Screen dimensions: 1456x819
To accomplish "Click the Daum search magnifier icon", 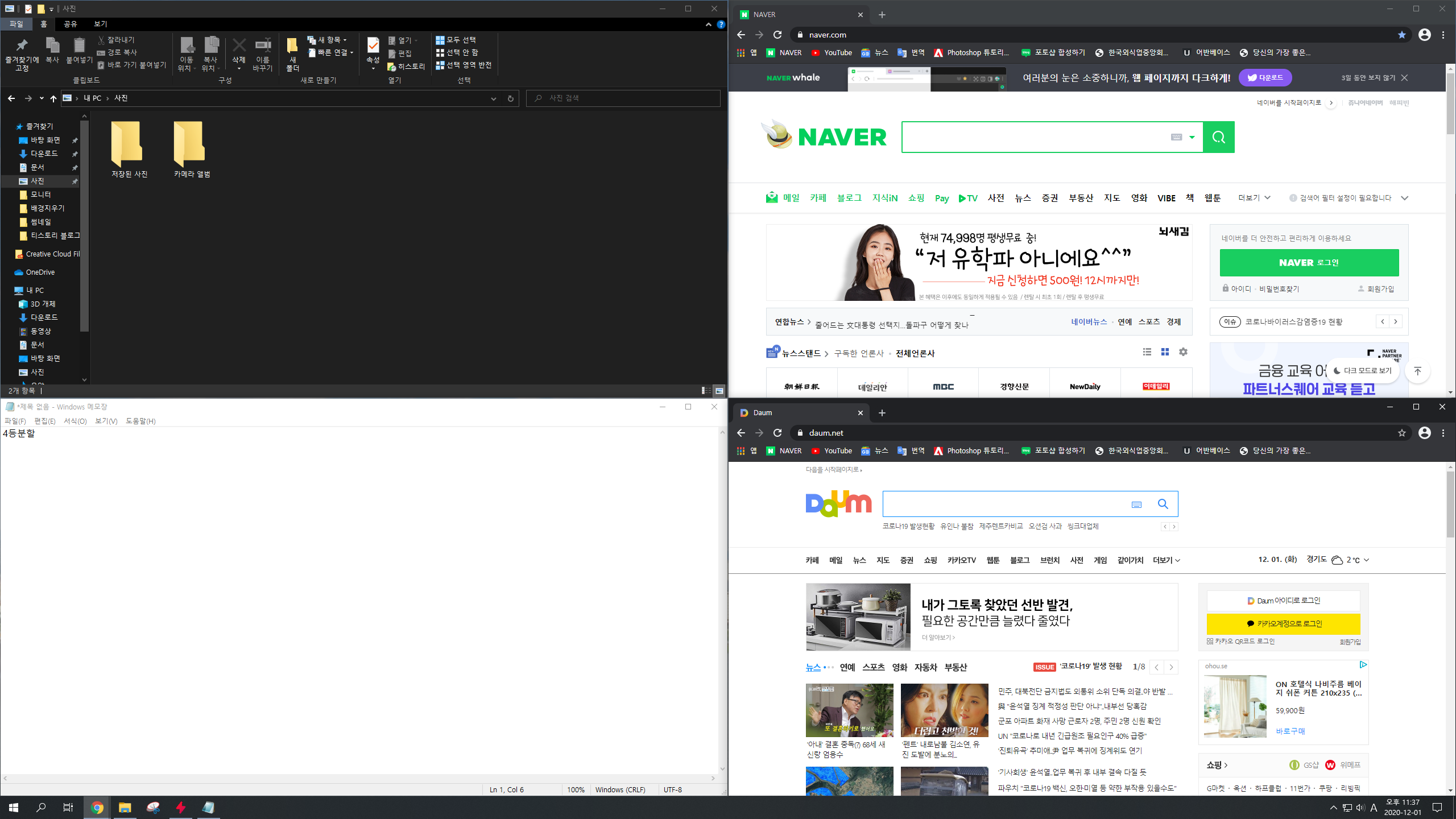I will (x=1163, y=504).
